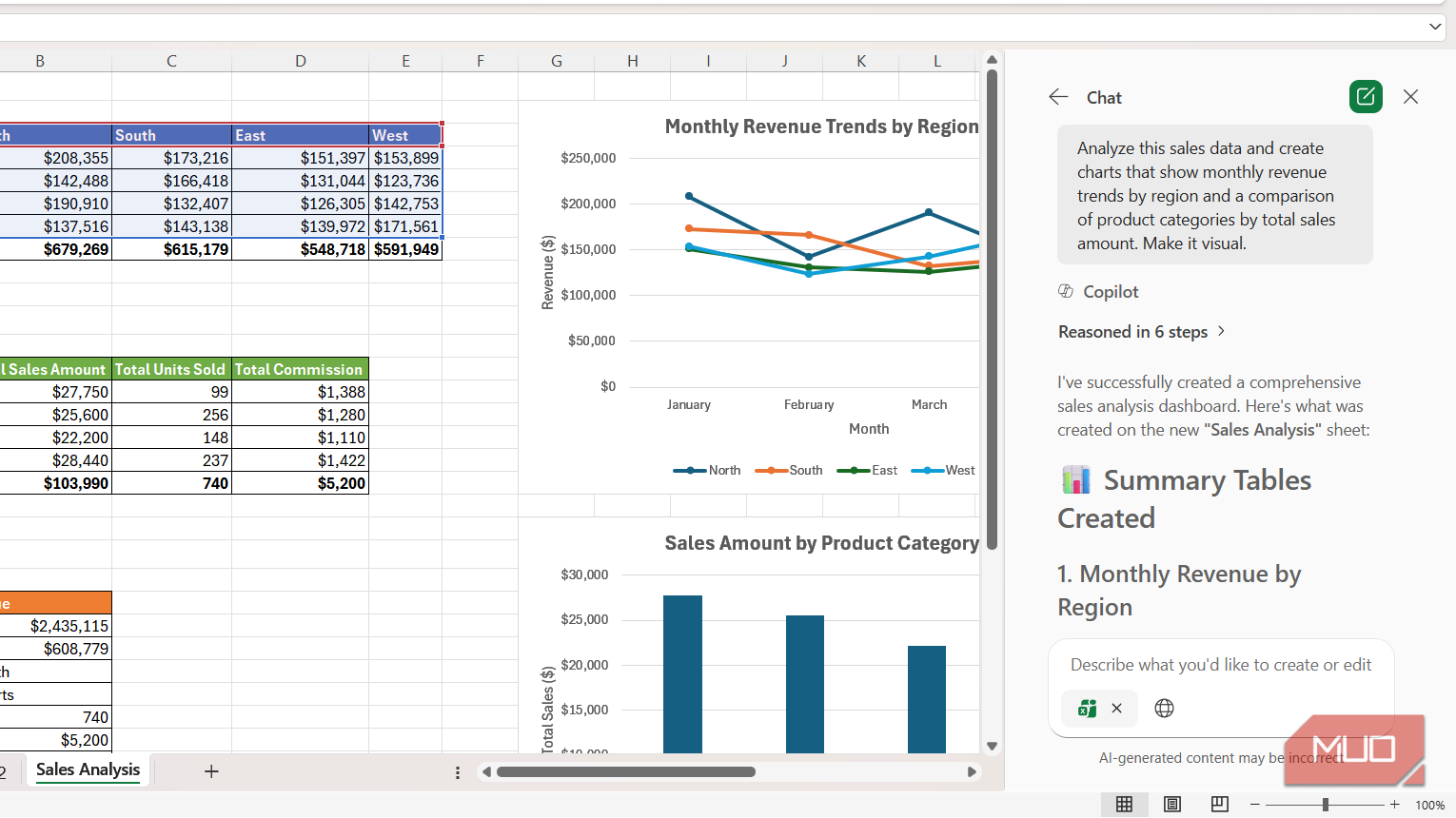Click the West legend entry

(943, 470)
